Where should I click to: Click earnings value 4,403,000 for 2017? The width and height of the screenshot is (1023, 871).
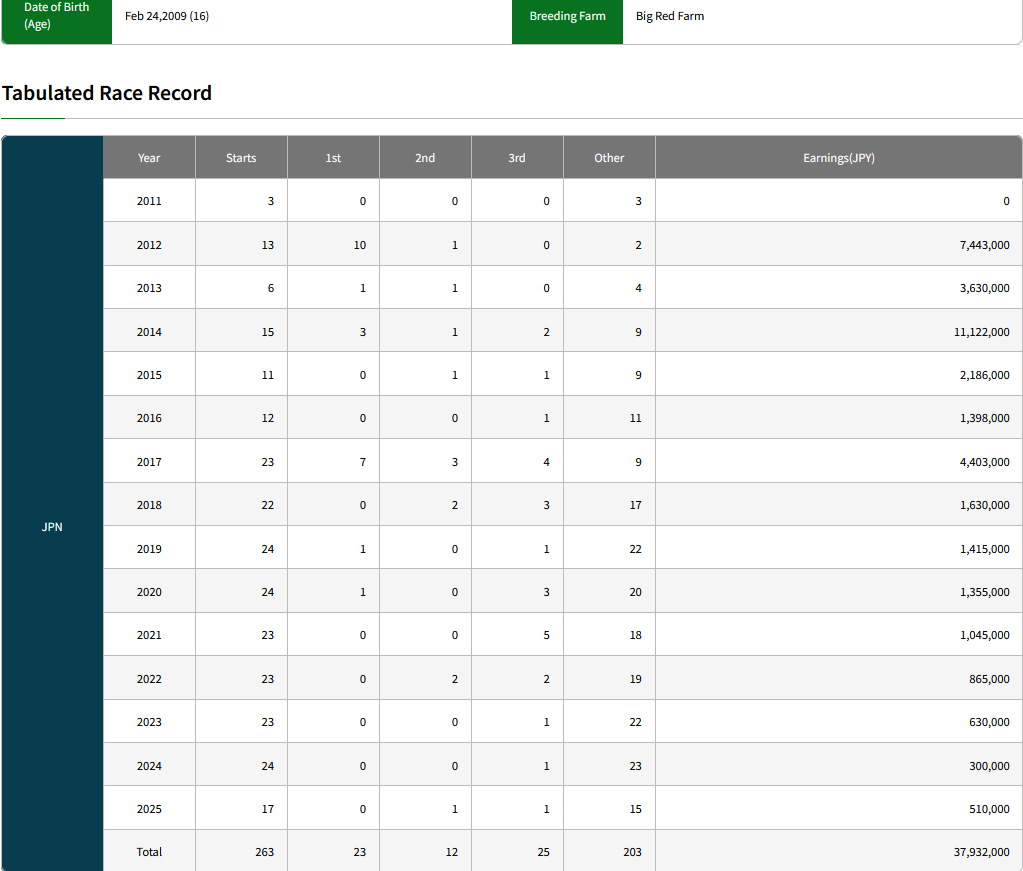(x=984, y=462)
